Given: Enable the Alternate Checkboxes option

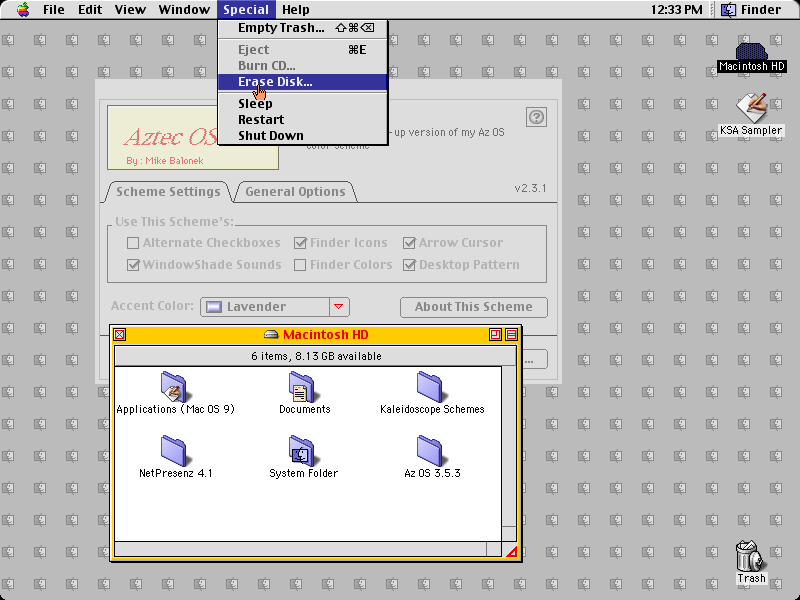Looking at the screenshot, I should [x=133, y=243].
